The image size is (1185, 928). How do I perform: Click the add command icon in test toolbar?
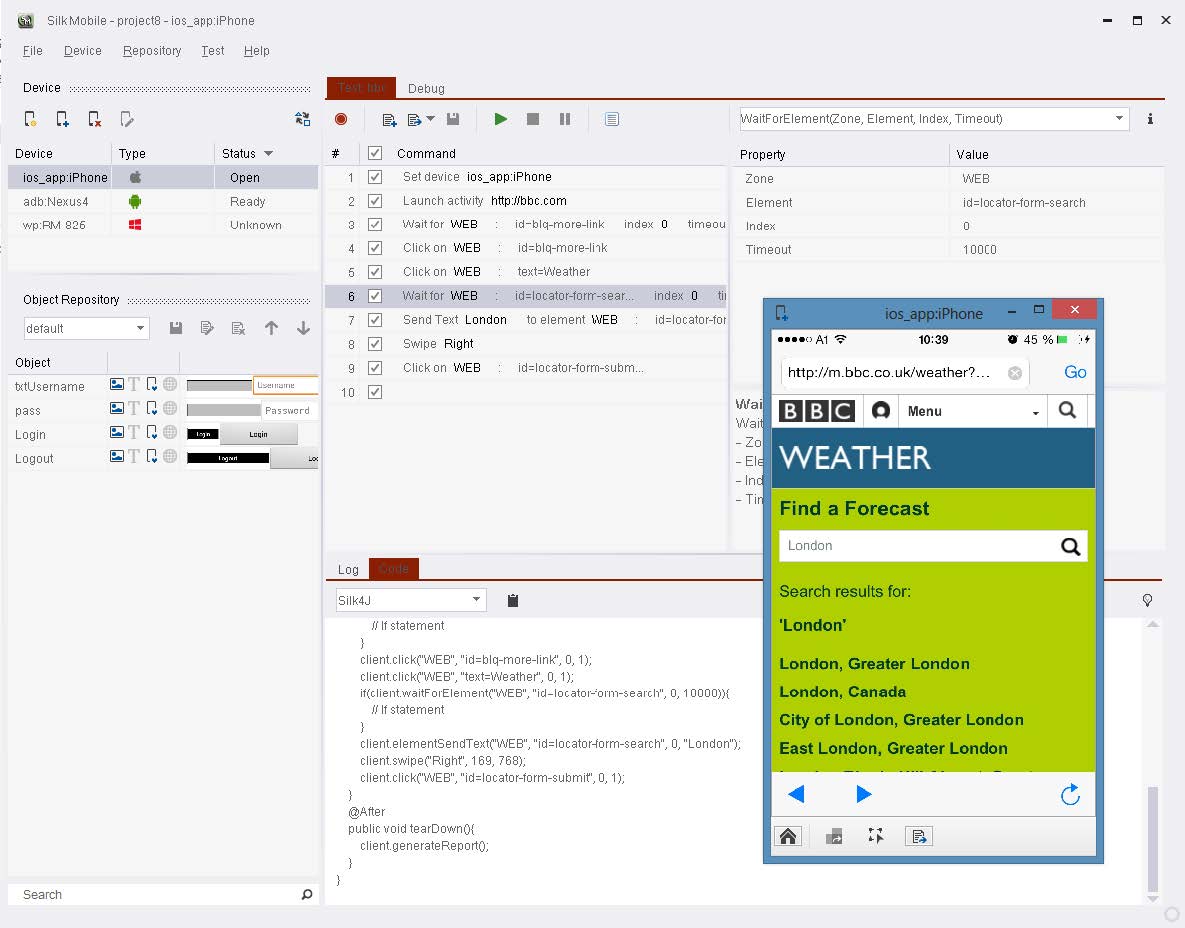point(389,119)
